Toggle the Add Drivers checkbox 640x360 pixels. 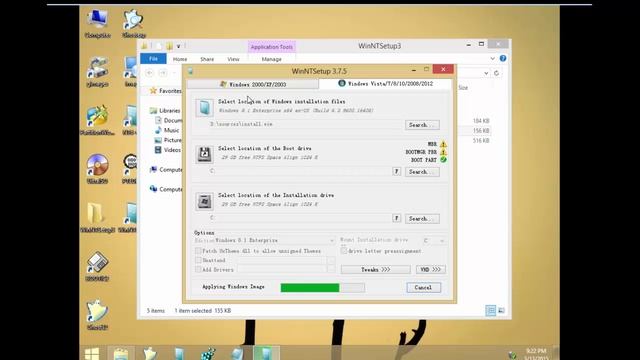click(198, 269)
